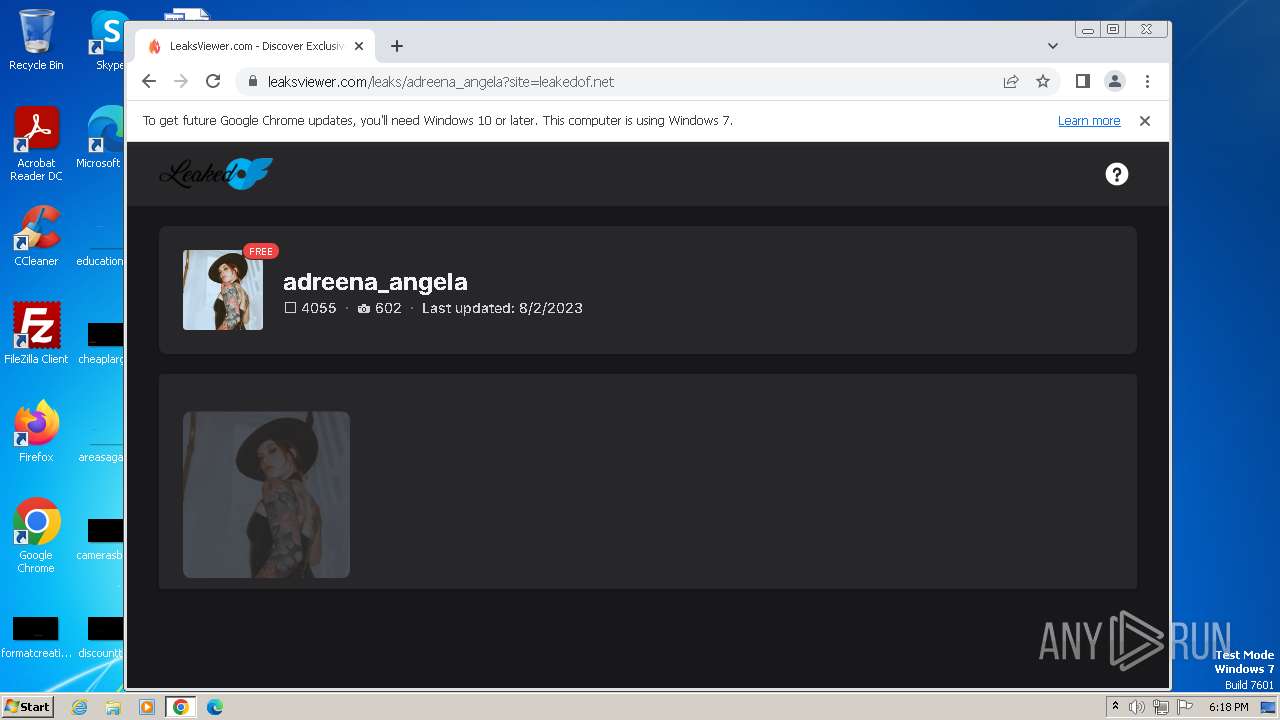Click the network tray icon
1280x720 pixels.
(x=1161, y=707)
